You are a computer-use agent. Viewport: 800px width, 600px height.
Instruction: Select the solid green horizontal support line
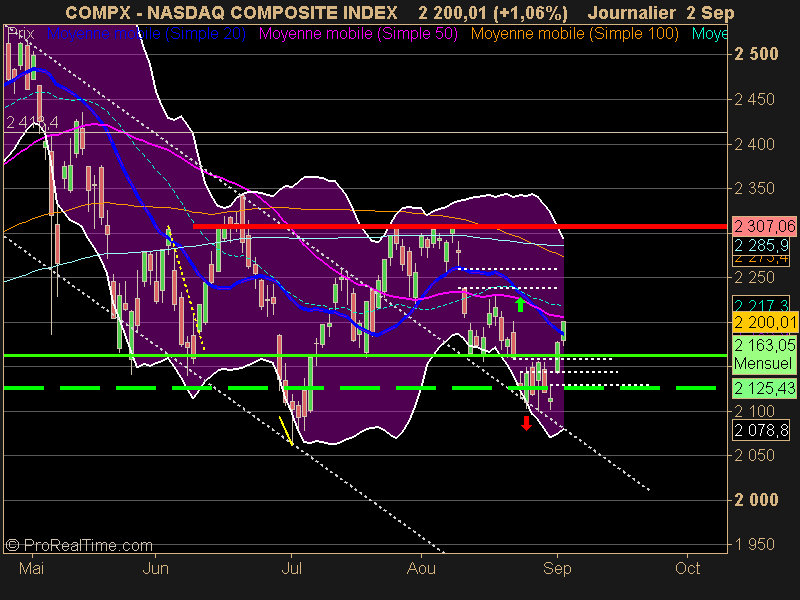(365, 356)
